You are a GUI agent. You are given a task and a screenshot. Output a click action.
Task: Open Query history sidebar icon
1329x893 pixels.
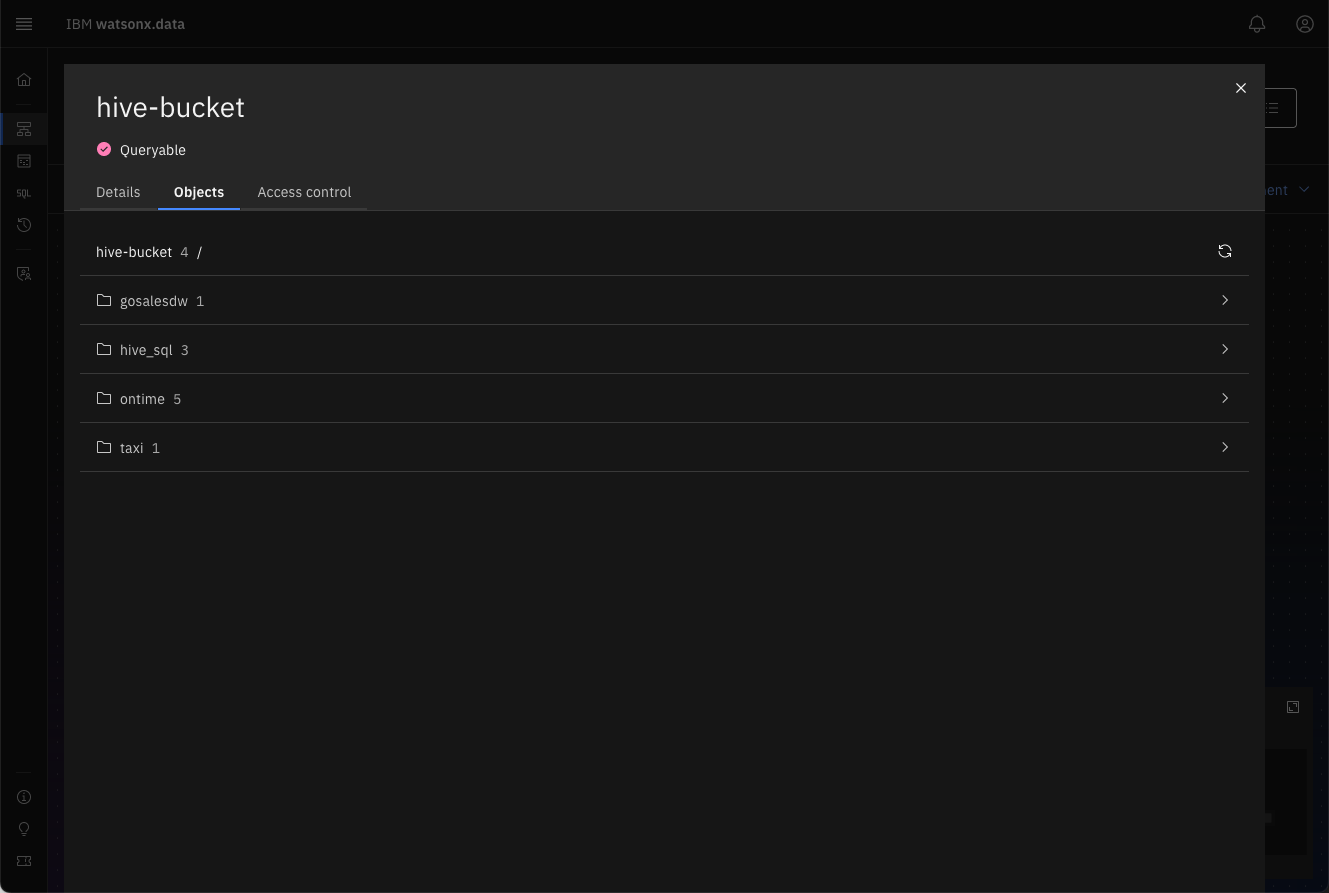(24, 225)
